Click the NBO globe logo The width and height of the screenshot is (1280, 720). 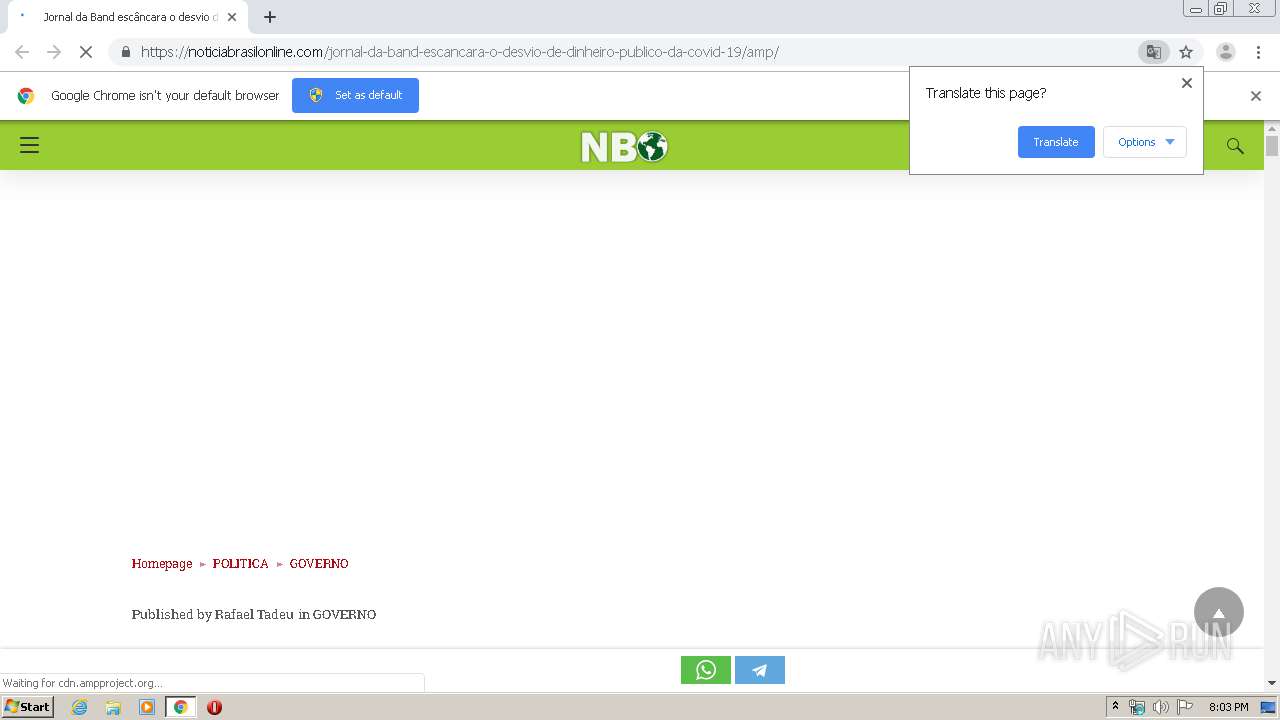624,147
